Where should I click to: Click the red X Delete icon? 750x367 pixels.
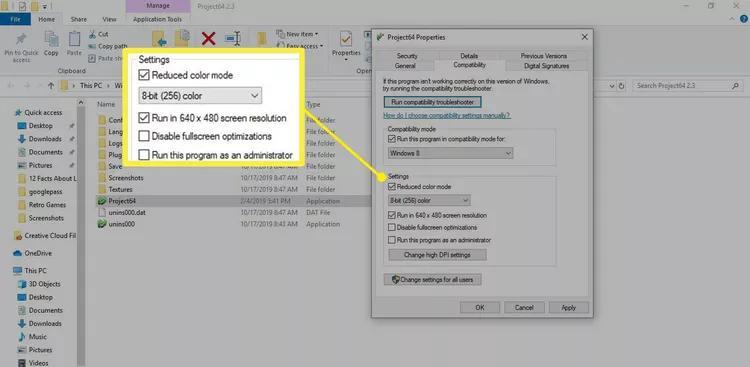coord(208,39)
